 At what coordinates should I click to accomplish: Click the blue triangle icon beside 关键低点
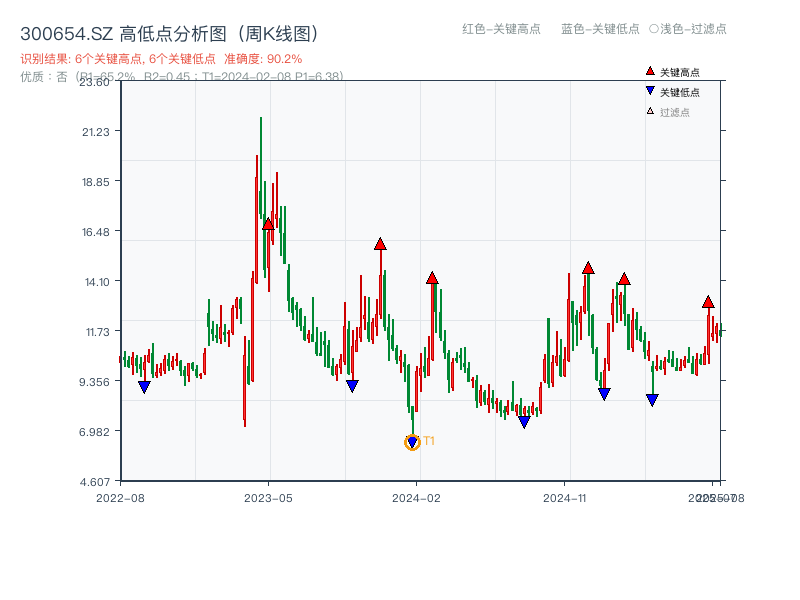click(x=649, y=90)
